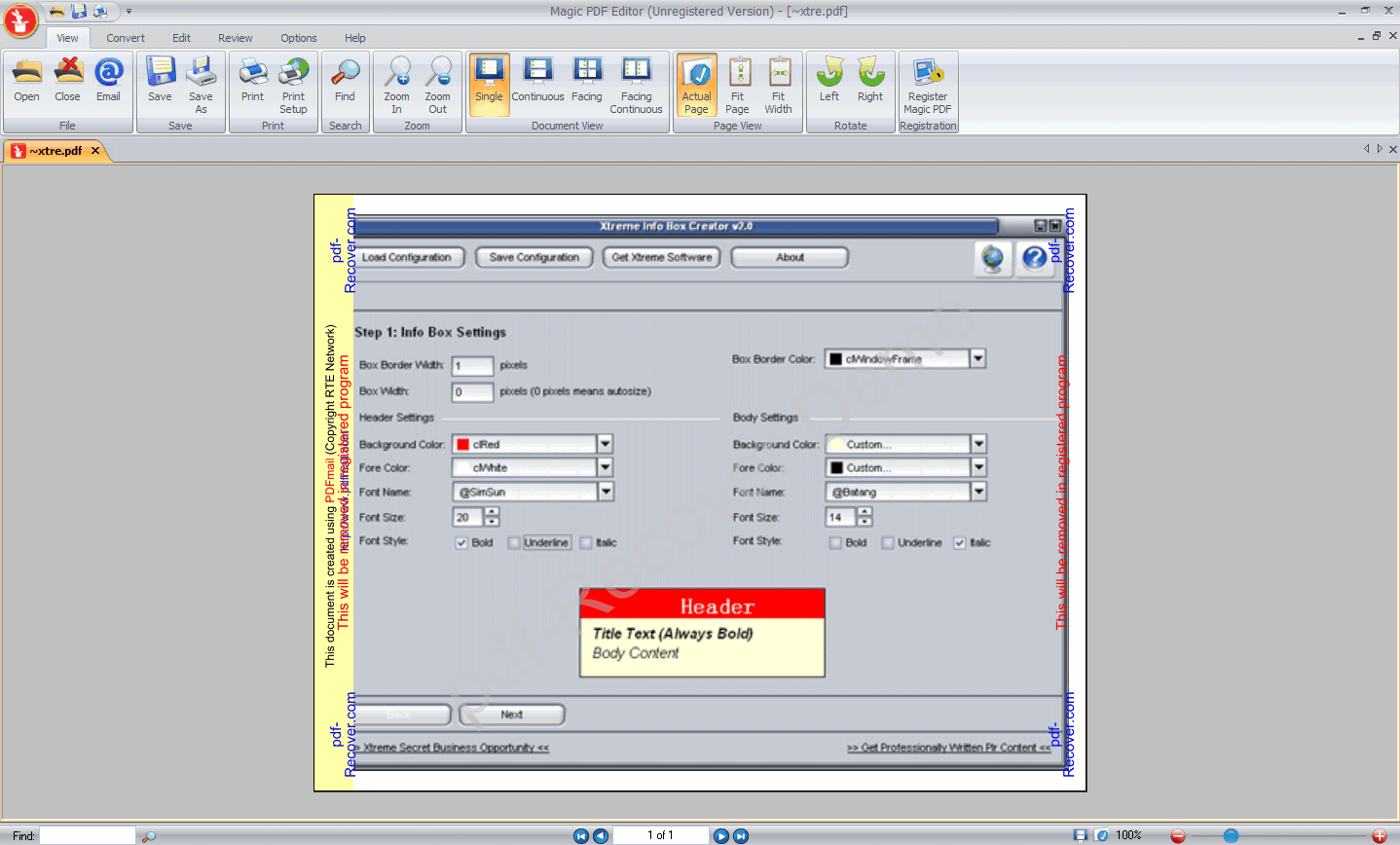Select the ~xtre.pdf document tab
The image size is (1400, 845).
pos(55,151)
